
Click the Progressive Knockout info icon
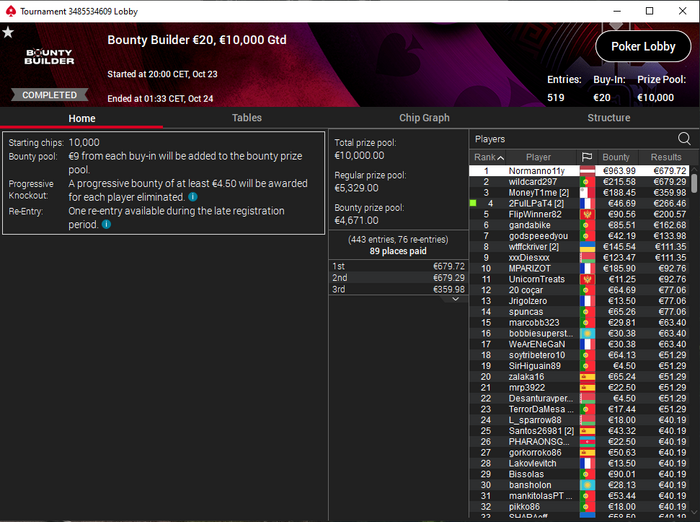[x=192, y=197]
